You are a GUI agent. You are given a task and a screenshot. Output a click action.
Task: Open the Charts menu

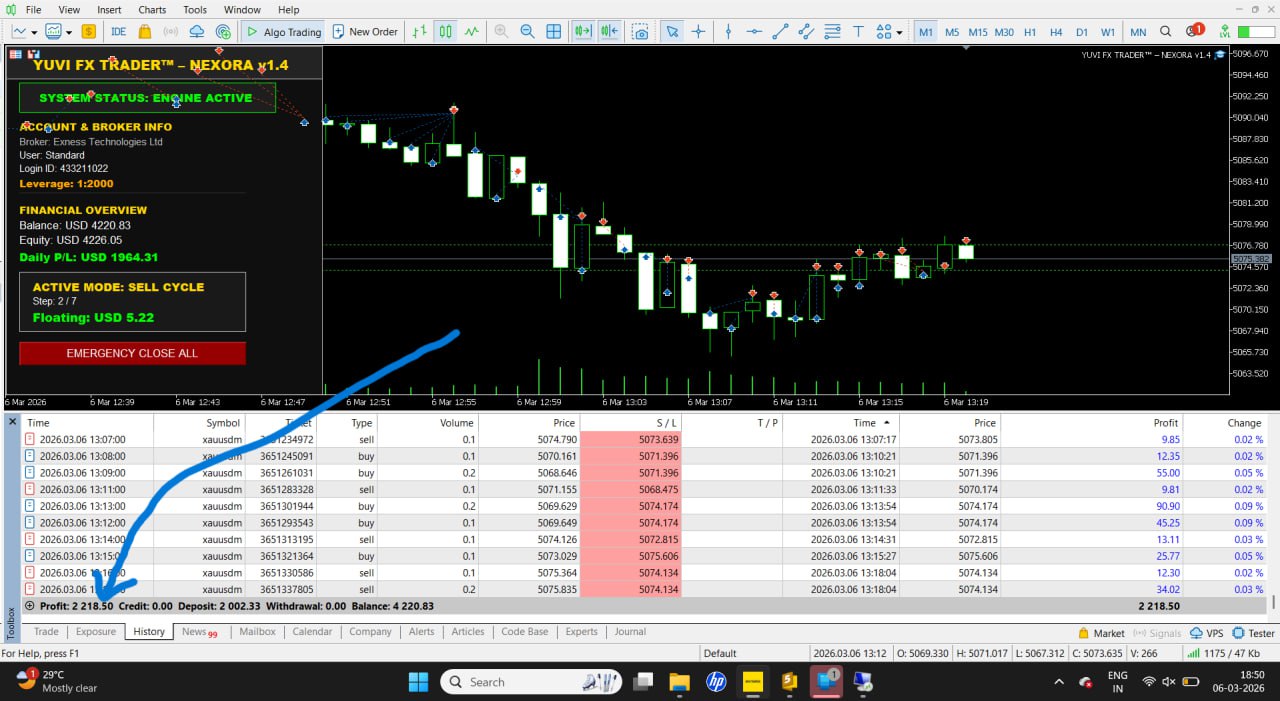[152, 10]
